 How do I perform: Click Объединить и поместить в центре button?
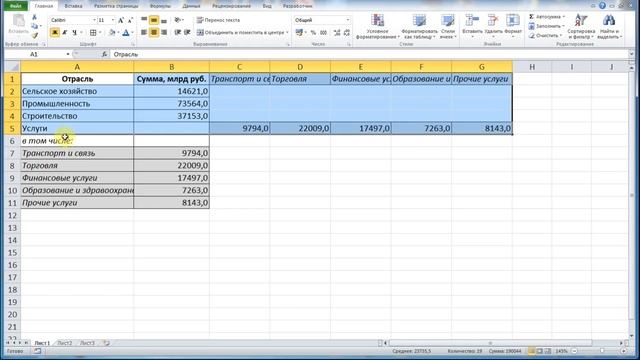coord(242,32)
